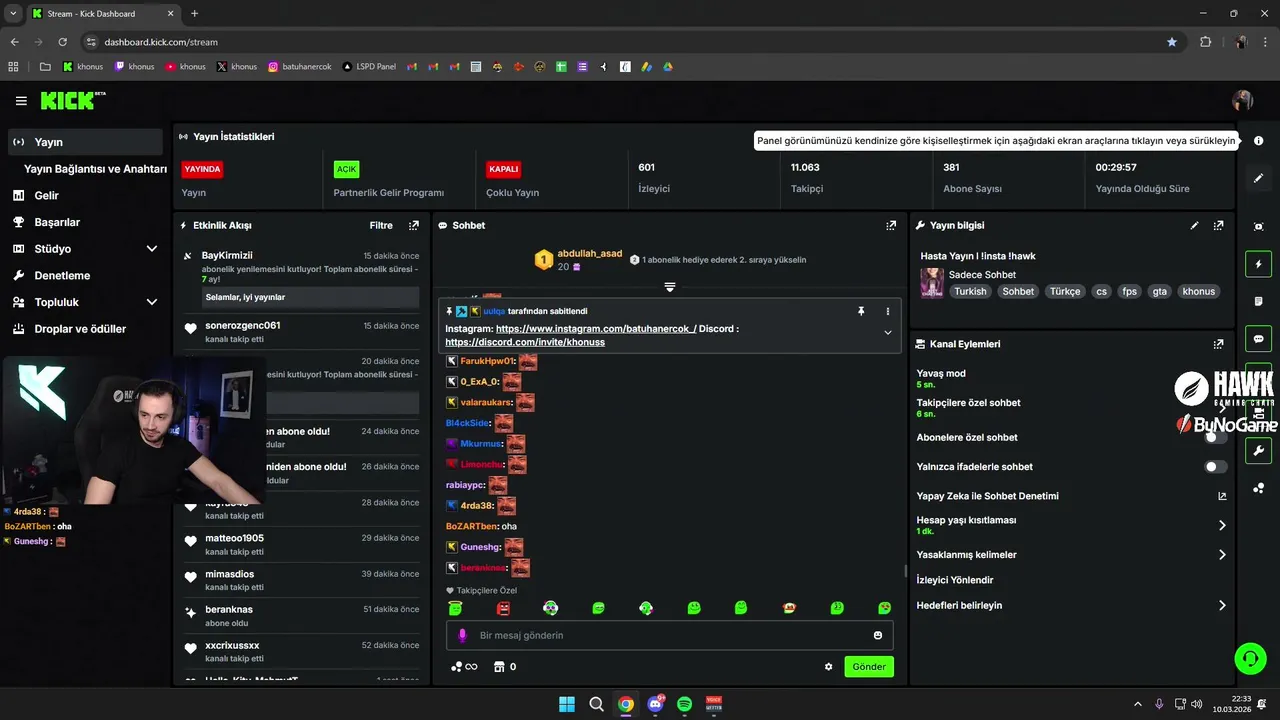Image resolution: width=1280 pixels, height=720 pixels.
Task: Pop out the Yayın bilgisi panel
Action: [1218, 226]
